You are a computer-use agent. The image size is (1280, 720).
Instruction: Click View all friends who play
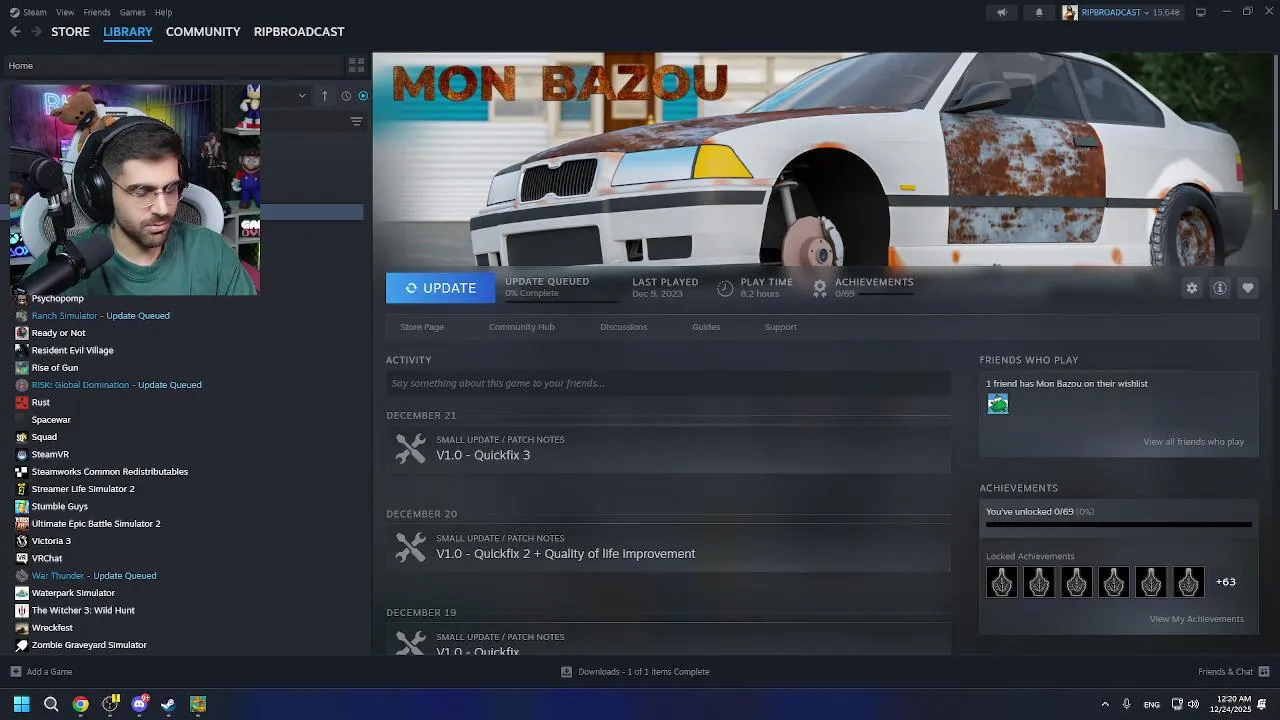(1194, 442)
